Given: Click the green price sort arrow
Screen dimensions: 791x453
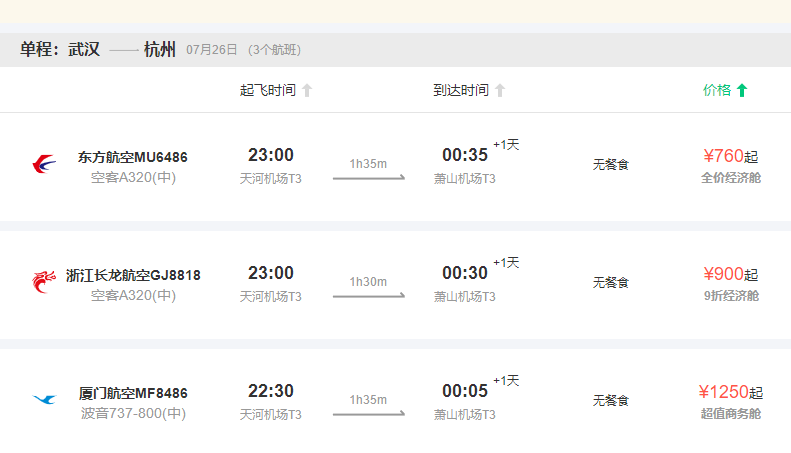Looking at the screenshot, I should (742, 91).
